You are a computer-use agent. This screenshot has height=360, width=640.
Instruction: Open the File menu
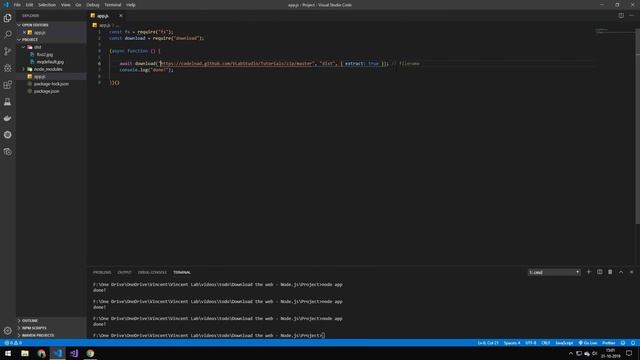17,5
